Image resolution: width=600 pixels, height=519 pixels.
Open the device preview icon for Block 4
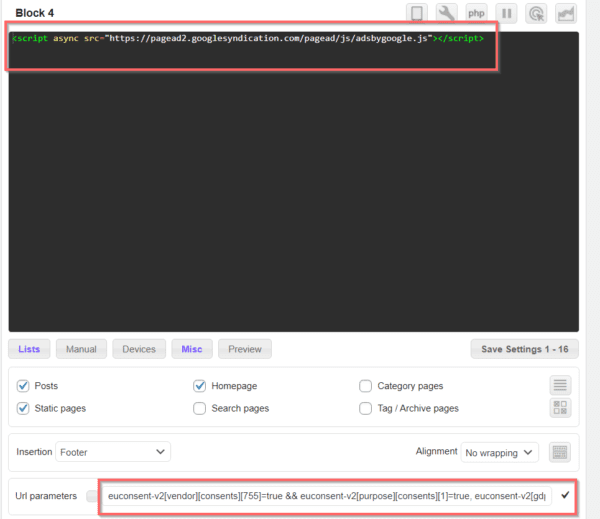click(x=417, y=13)
